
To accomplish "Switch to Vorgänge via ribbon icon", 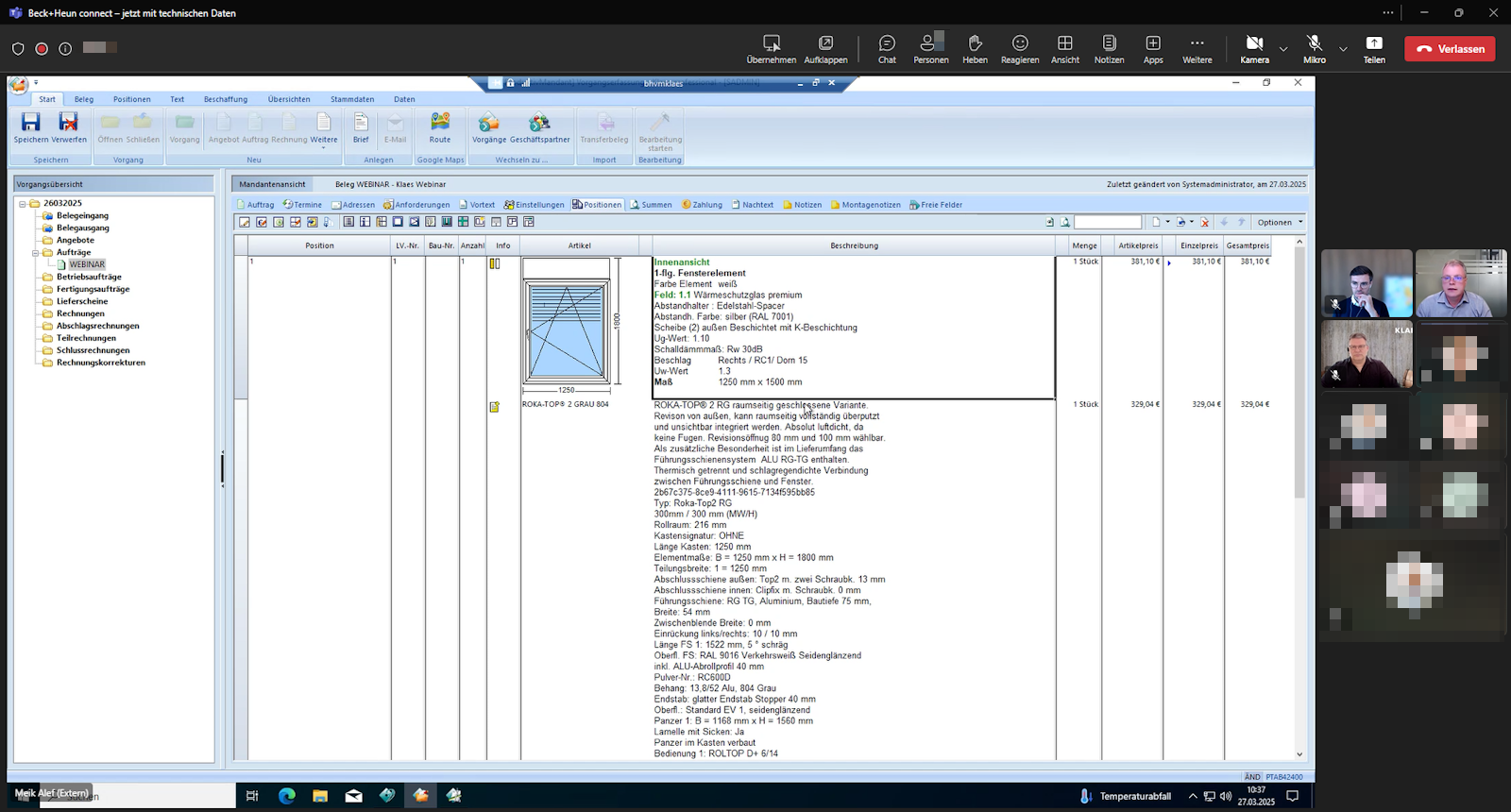I will pos(489,127).
